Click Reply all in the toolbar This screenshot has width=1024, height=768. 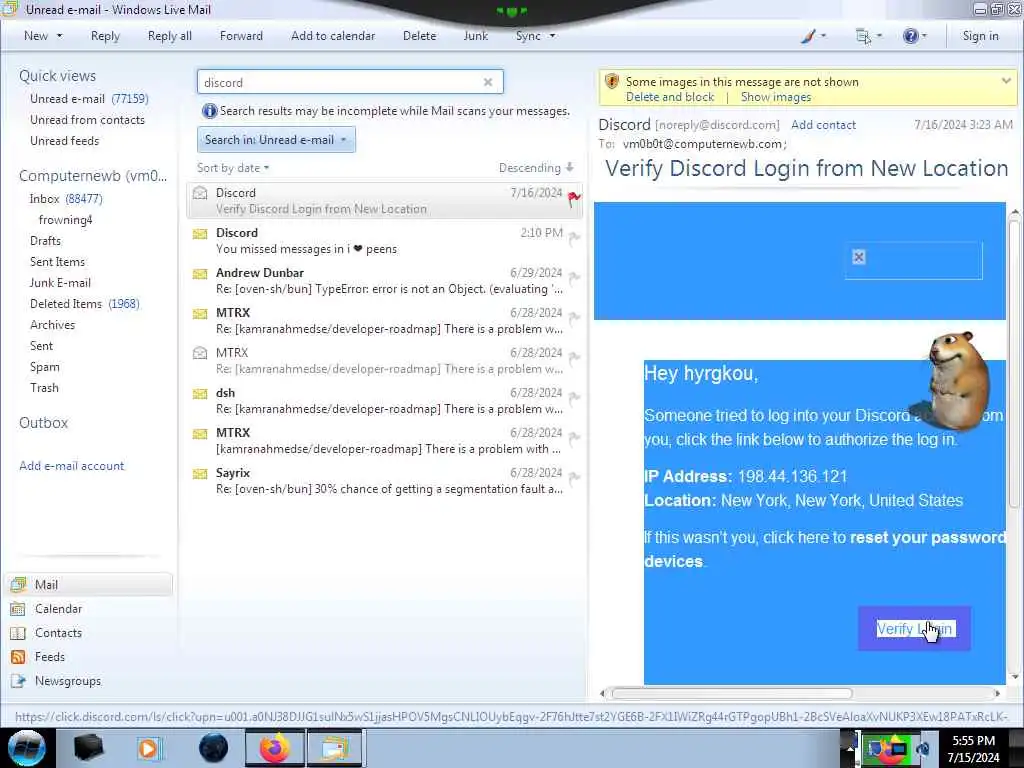170,36
